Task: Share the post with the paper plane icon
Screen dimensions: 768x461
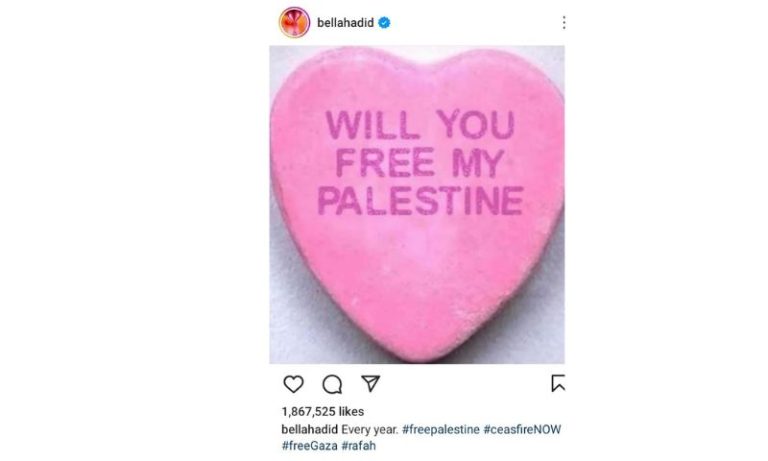Action: click(x=370, y=383)
